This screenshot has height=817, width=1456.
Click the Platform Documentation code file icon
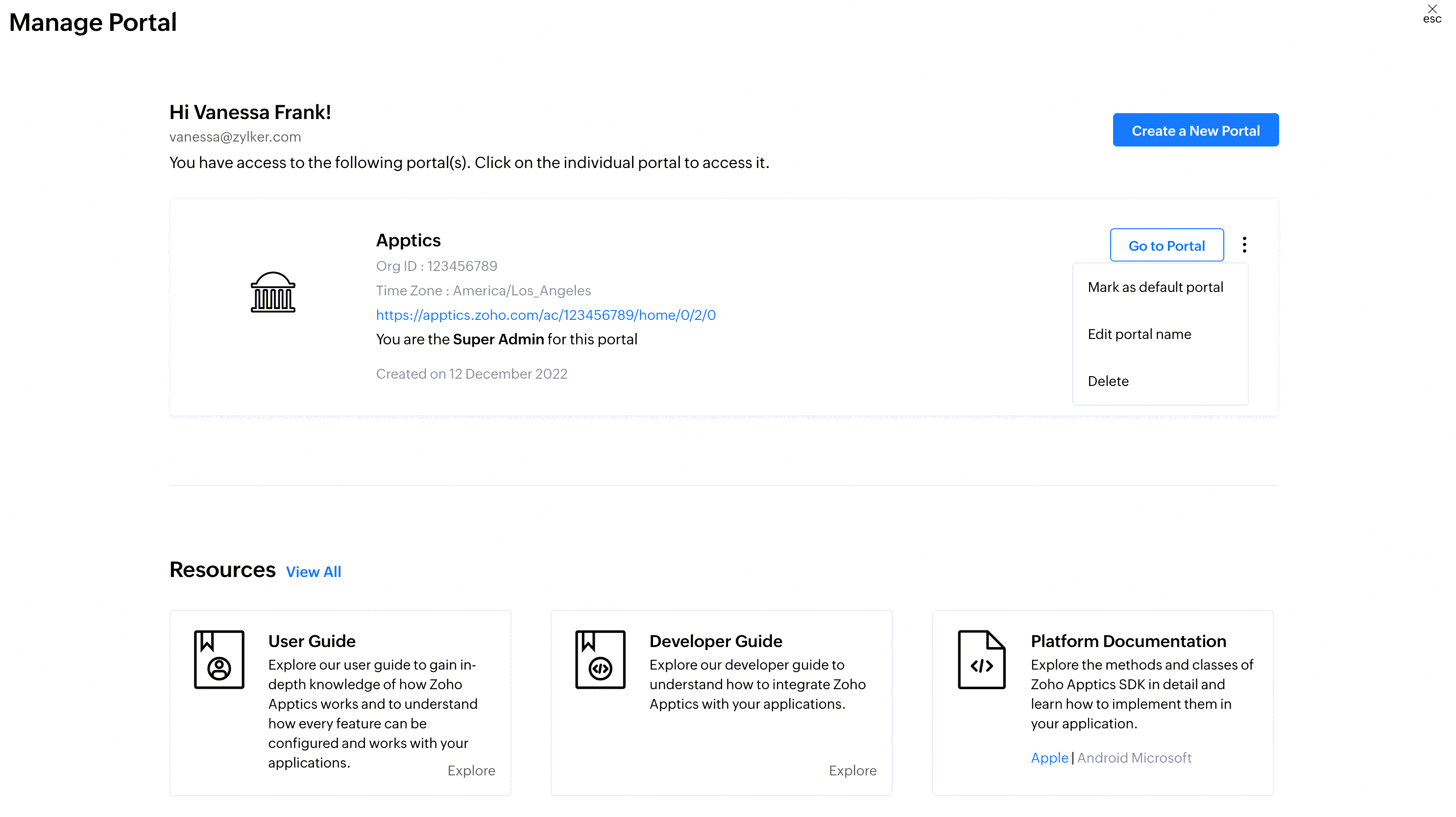(981, 659)
